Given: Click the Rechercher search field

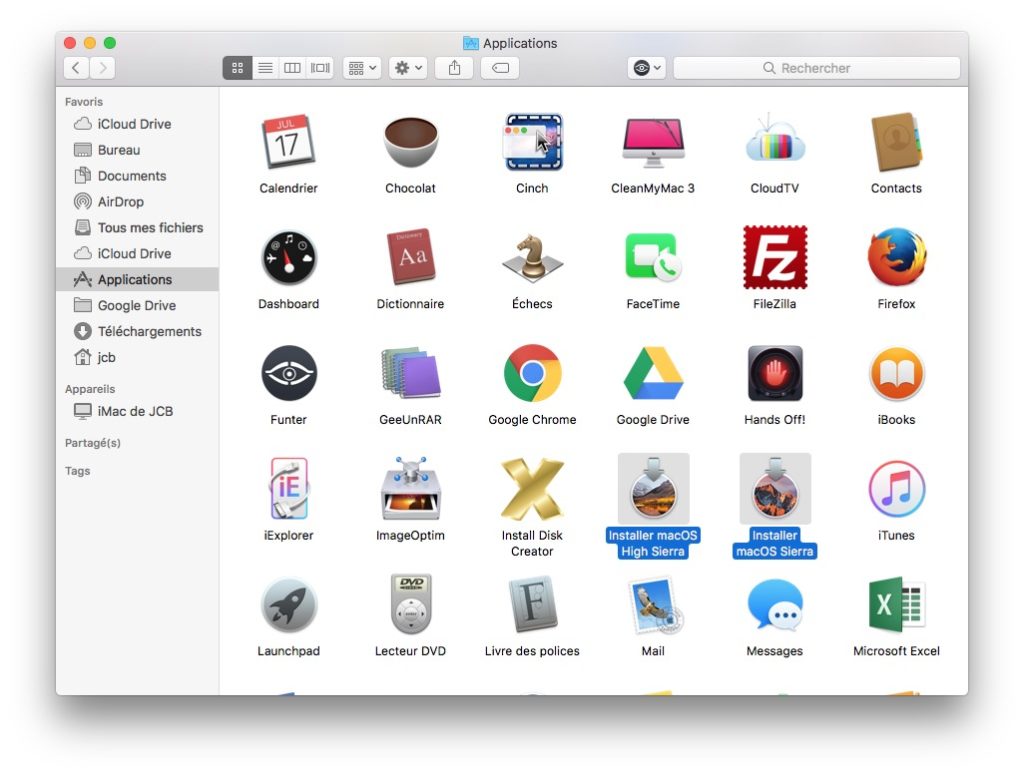Looking at the screenshot, I should (x=817, y=68).
